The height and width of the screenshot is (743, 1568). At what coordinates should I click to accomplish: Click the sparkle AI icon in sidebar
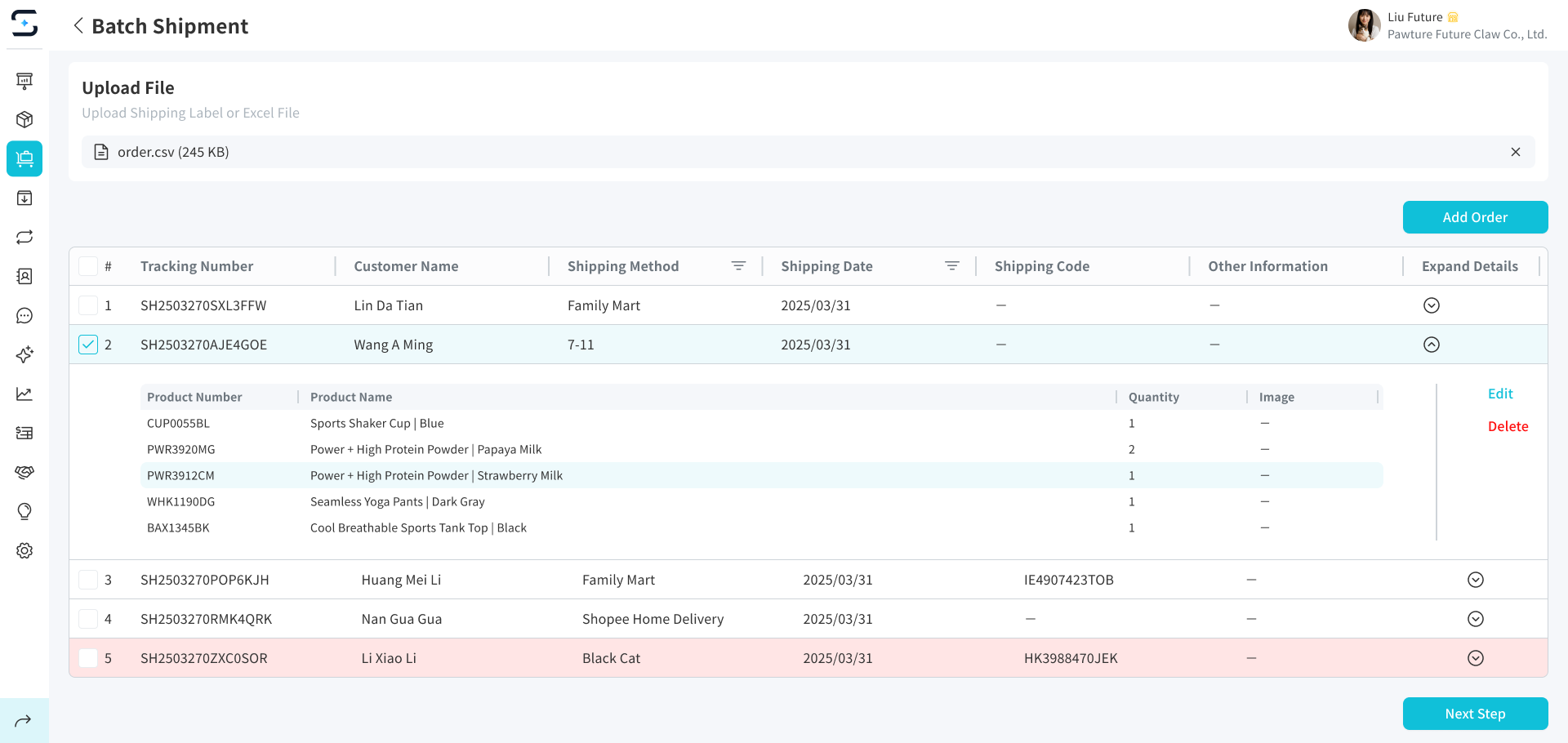coord(24,354)
